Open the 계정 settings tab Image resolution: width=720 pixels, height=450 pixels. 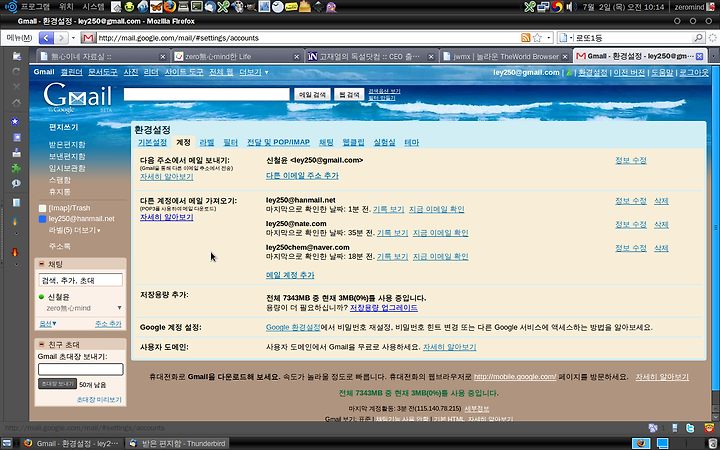[x=183, y=142]
